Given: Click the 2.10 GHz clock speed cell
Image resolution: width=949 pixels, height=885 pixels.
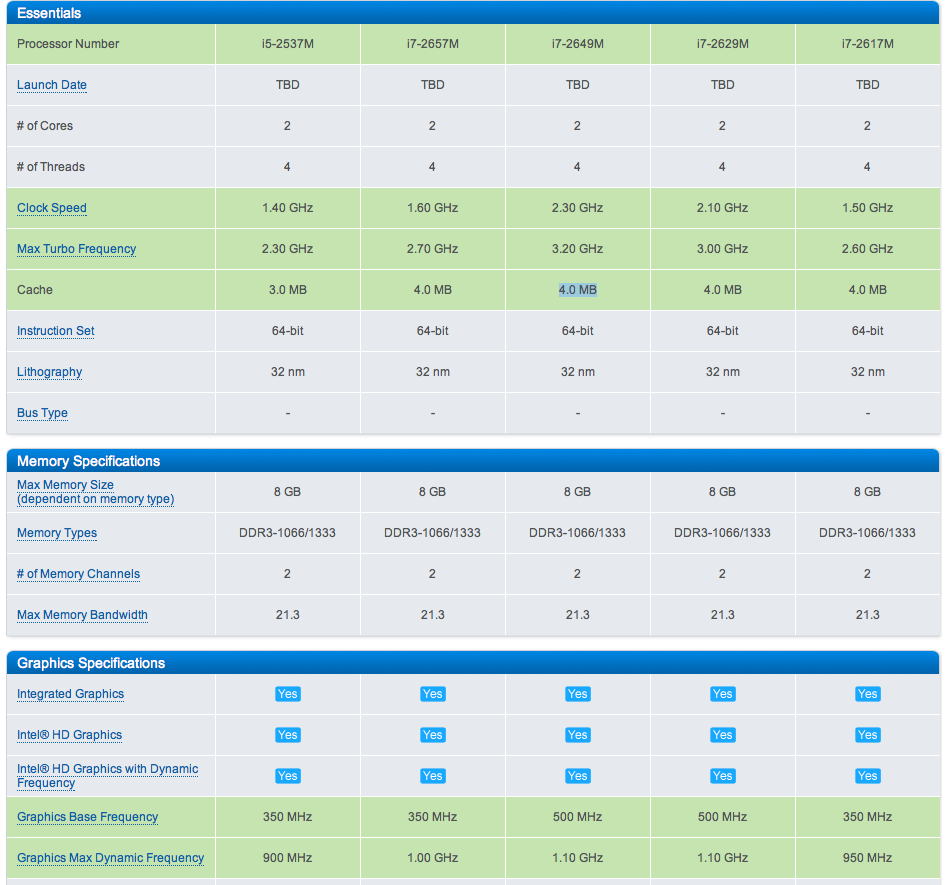Looking at the screenshot, I should pos(723,208).
